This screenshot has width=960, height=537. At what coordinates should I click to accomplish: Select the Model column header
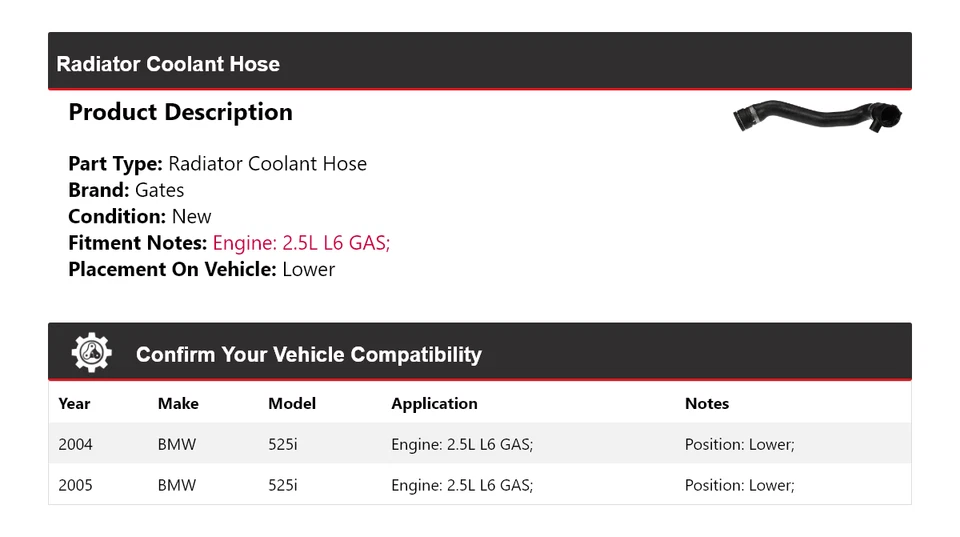(292, 404)
